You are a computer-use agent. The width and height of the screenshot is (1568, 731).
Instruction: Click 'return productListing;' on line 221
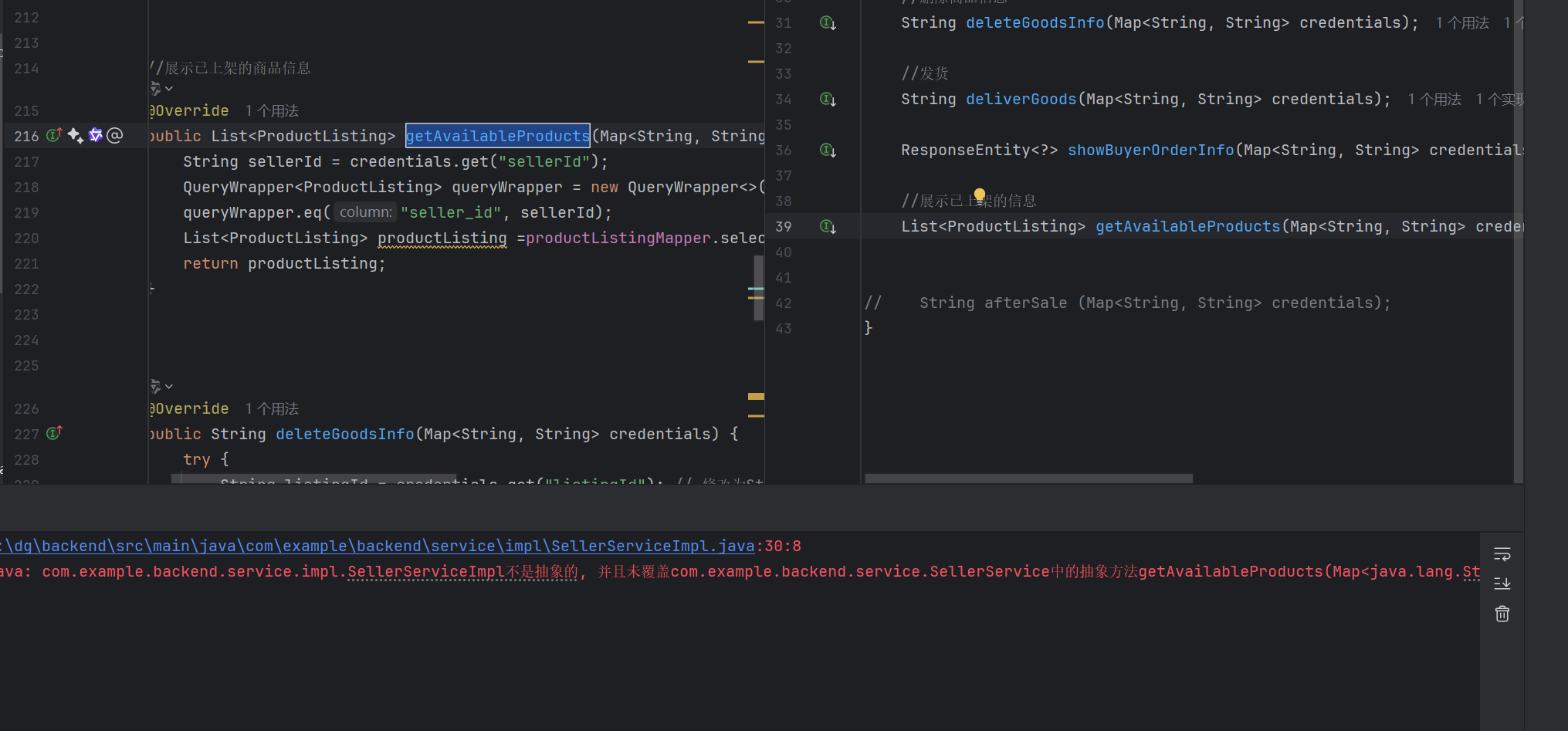pos(284,264)
